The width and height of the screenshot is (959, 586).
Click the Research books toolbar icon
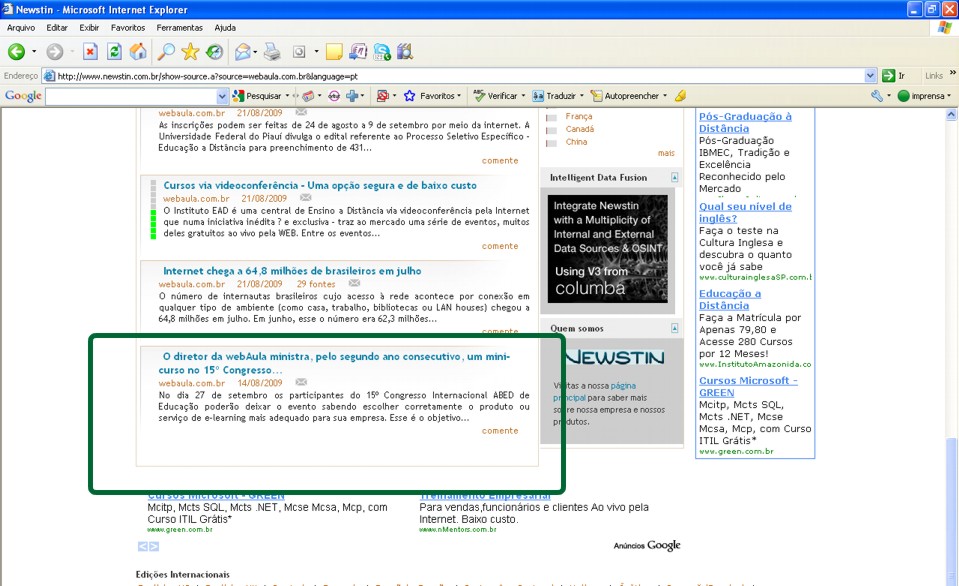[x=405, y=52]
